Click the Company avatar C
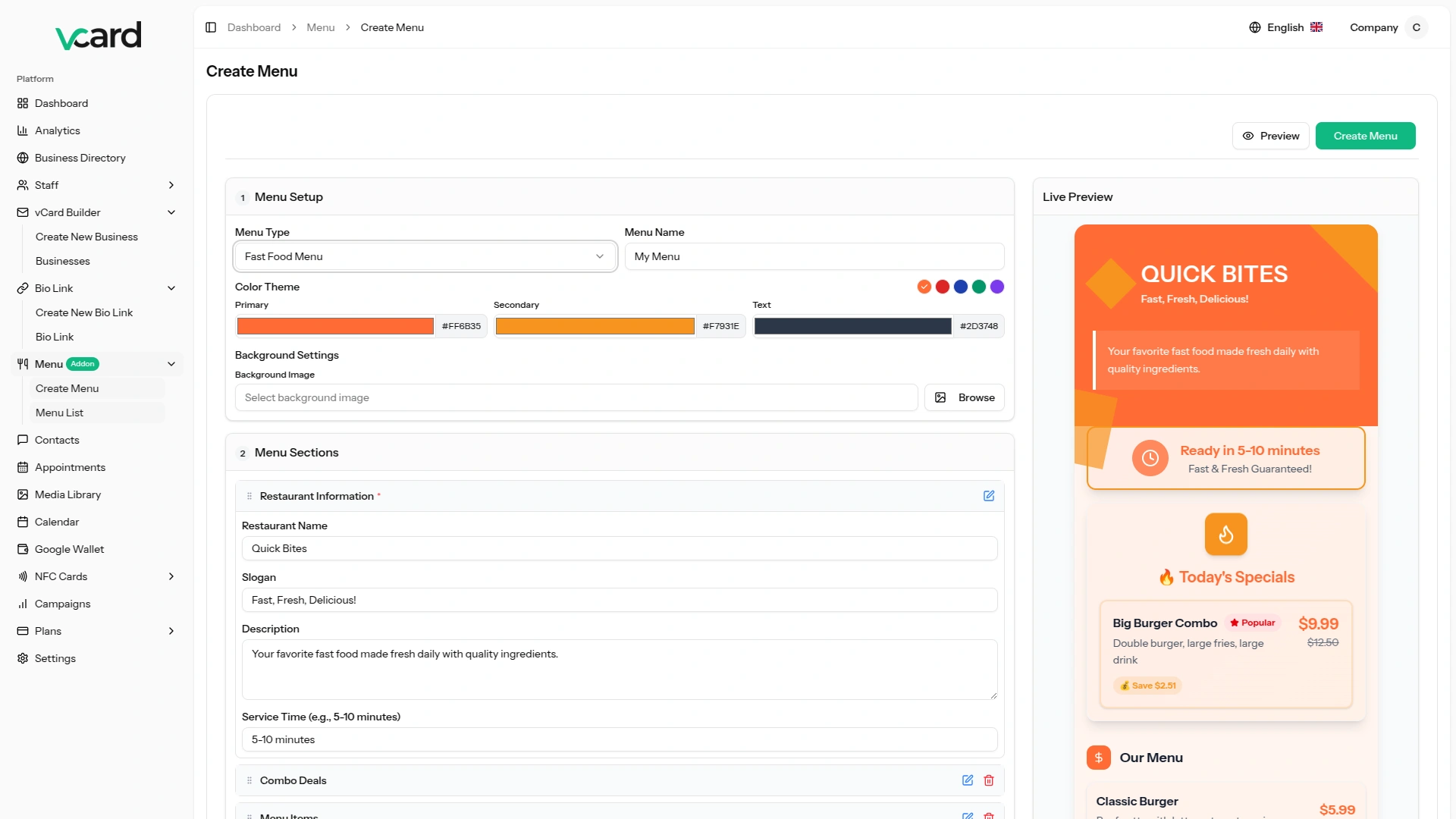Screen dimensions: 1456x819 (x=1416, y=27)
